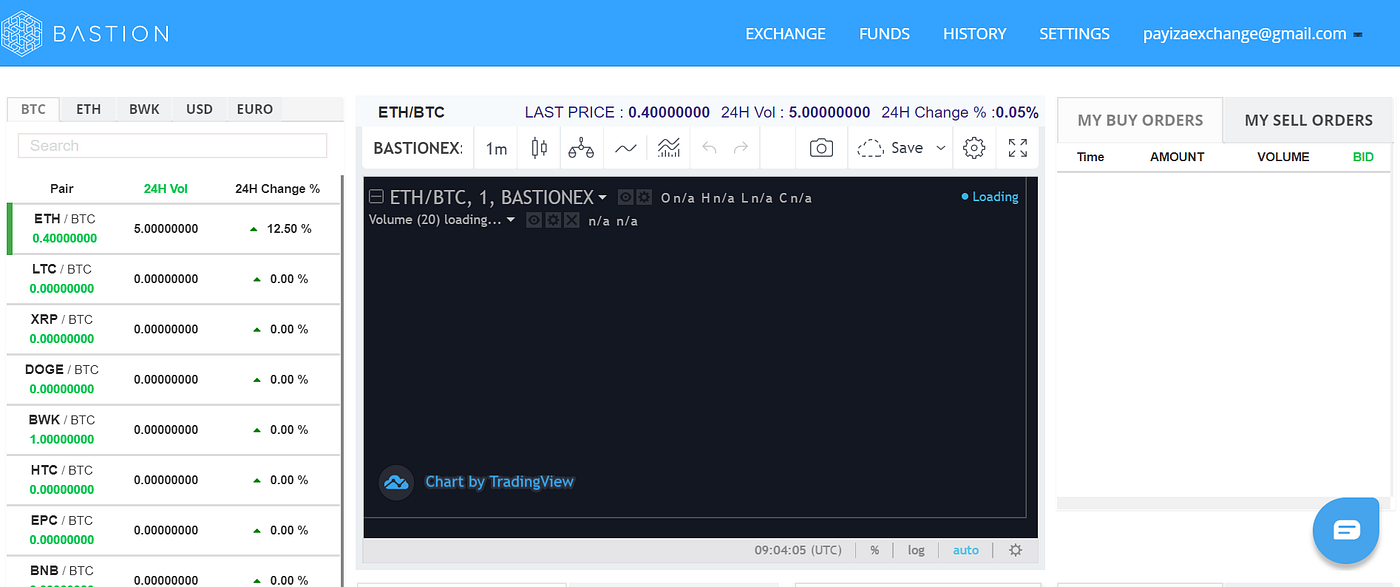Take a chart snapshot with camera icon
Screen dimensions: 1400x587
point(821,148)
